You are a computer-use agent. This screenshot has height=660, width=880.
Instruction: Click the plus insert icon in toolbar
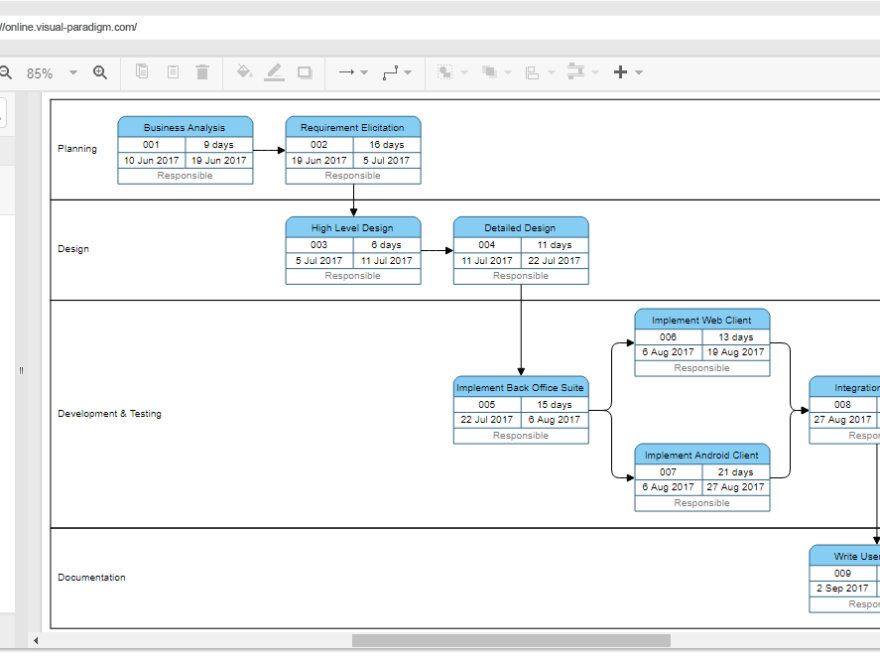click(x=621, y=72)
